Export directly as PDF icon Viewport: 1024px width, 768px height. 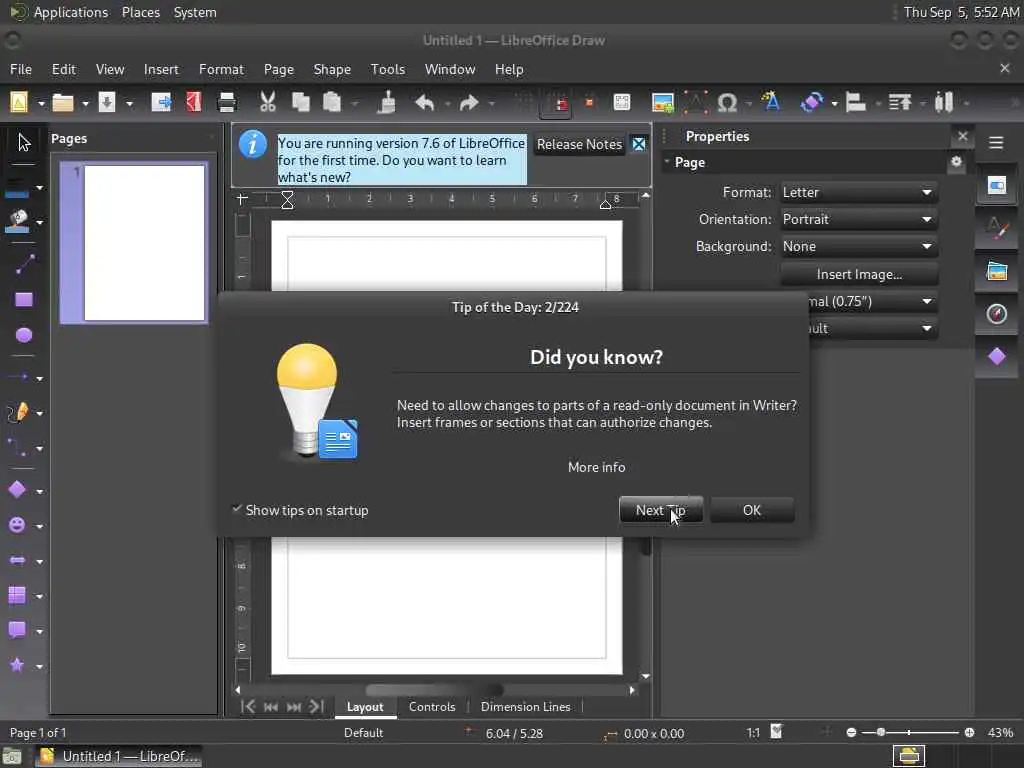pyautogui.click(x=194, y=103)
